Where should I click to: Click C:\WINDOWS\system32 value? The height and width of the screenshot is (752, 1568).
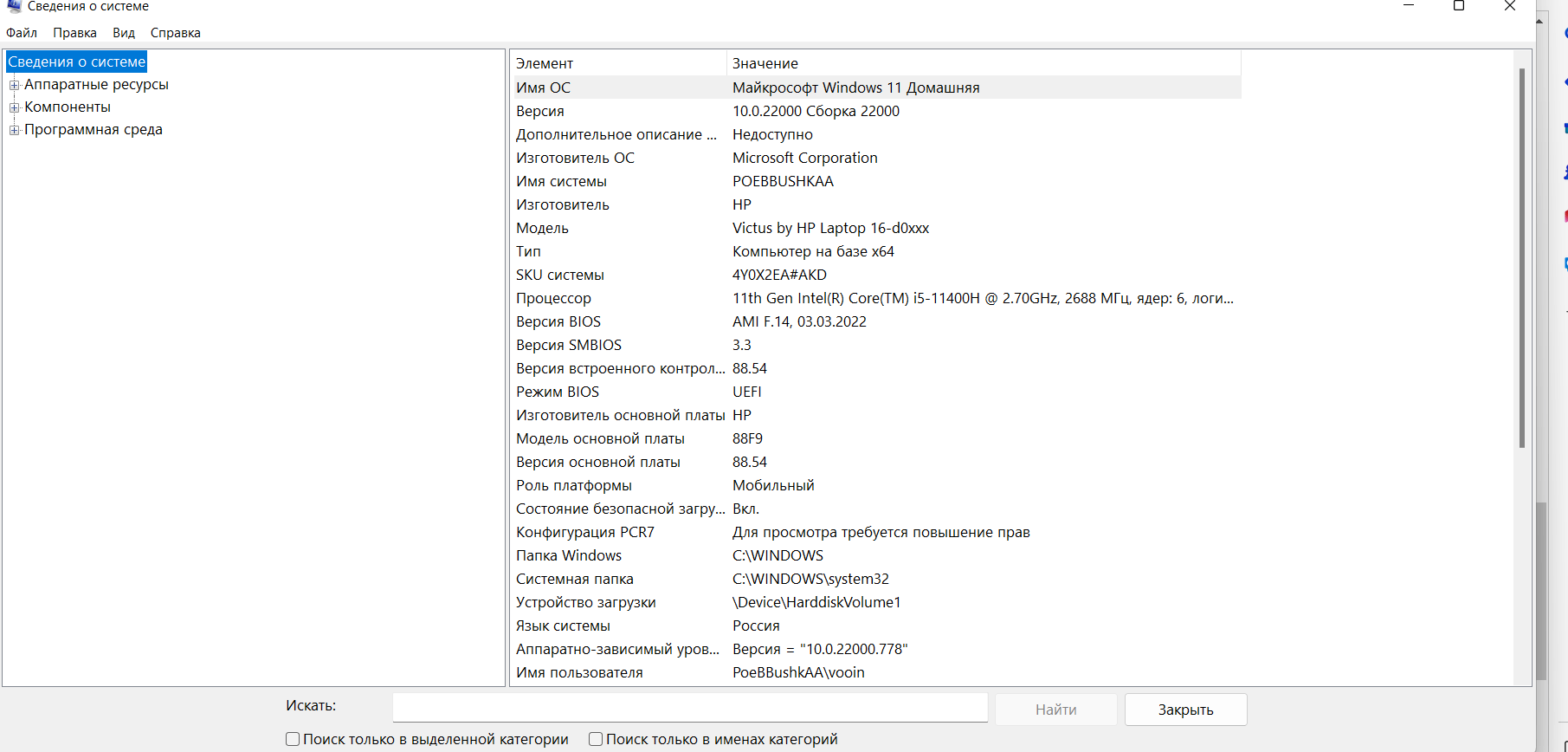(810, 579)
